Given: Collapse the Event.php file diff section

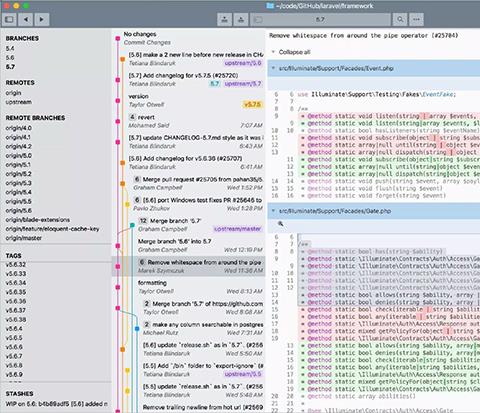Looking at the screenshot, I should 273,68.
